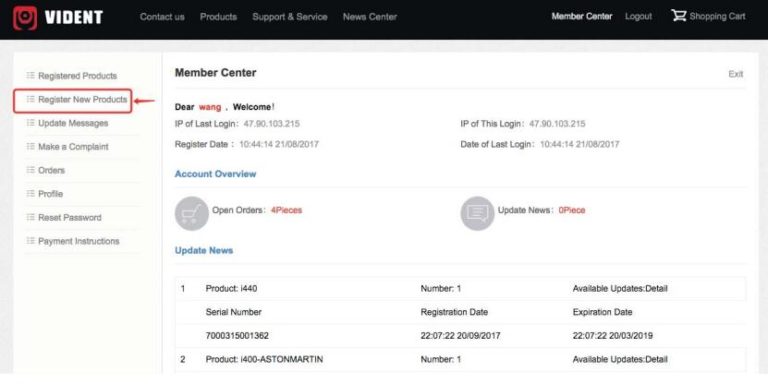Click the Expiration Date column header

click(602, 312)
